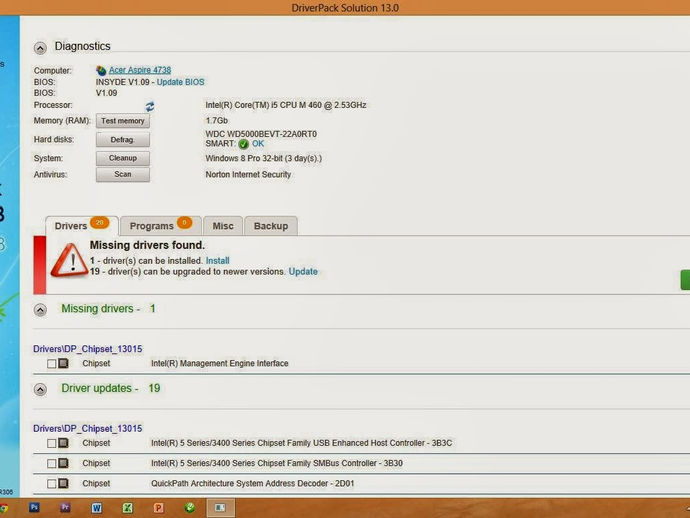
Task: Click the Intel Core i5 processor text
Action: click(x=286, y=105)
